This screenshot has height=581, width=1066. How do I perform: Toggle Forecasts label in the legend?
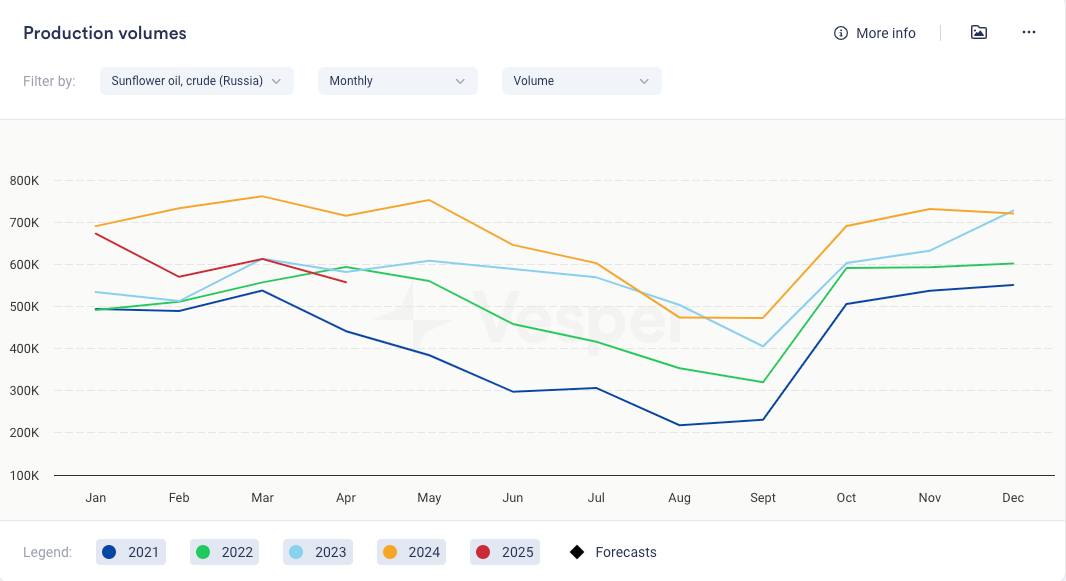click(x=625, y=552)
